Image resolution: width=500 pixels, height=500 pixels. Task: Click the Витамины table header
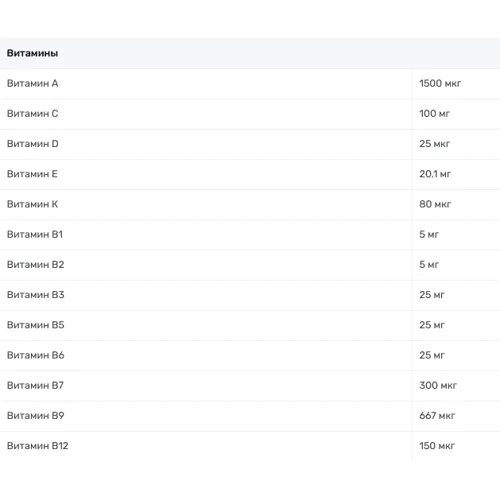pyautogui.click(x=32, y=53)
